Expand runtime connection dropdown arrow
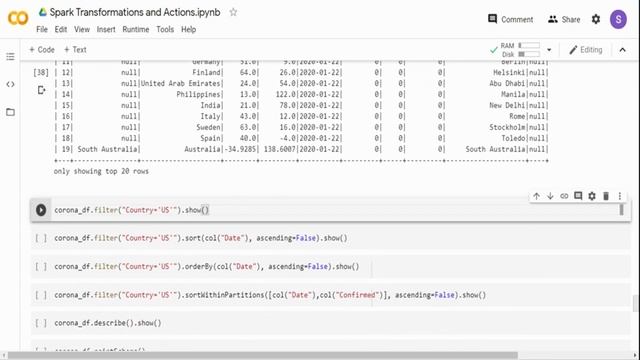The height and width of the screenshot is (360, 640). (549, 50)
